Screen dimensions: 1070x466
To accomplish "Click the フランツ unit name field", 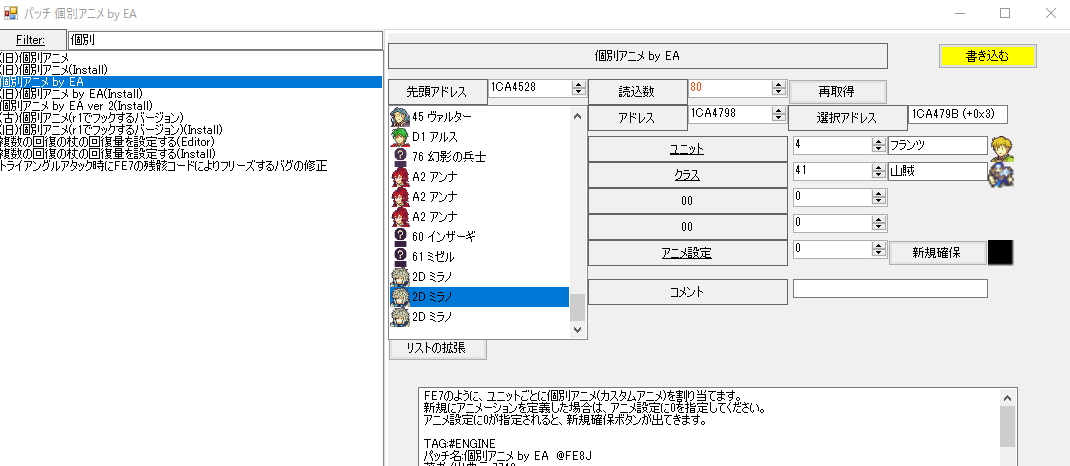I will click(938, 145).
